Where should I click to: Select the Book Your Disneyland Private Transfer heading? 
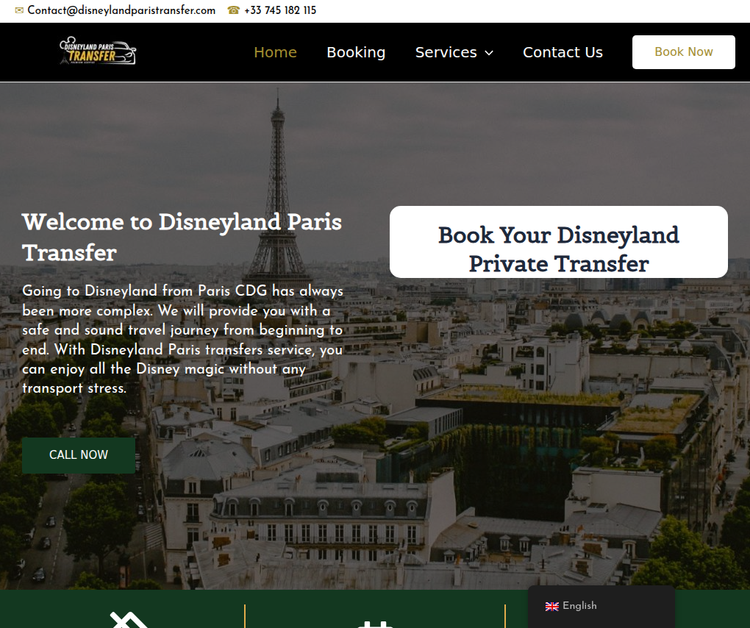559,249
